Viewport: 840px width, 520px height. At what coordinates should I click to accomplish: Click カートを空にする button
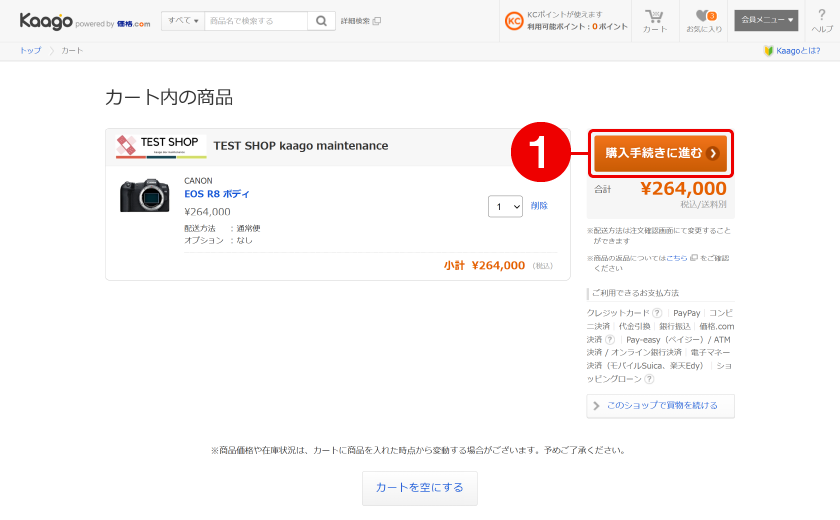point(419,488)
